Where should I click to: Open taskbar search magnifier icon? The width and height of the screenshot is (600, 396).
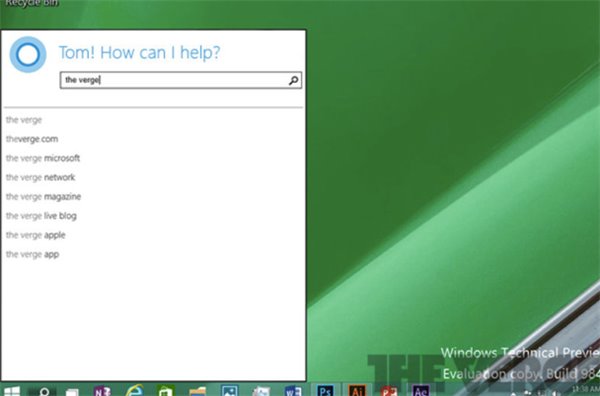tap(44, 392)
